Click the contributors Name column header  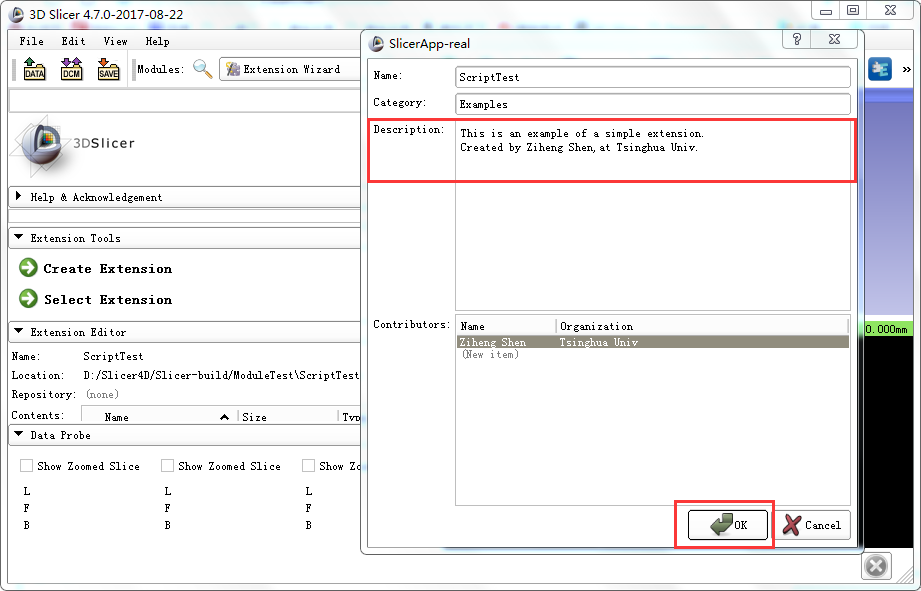[x=506, y=326]
